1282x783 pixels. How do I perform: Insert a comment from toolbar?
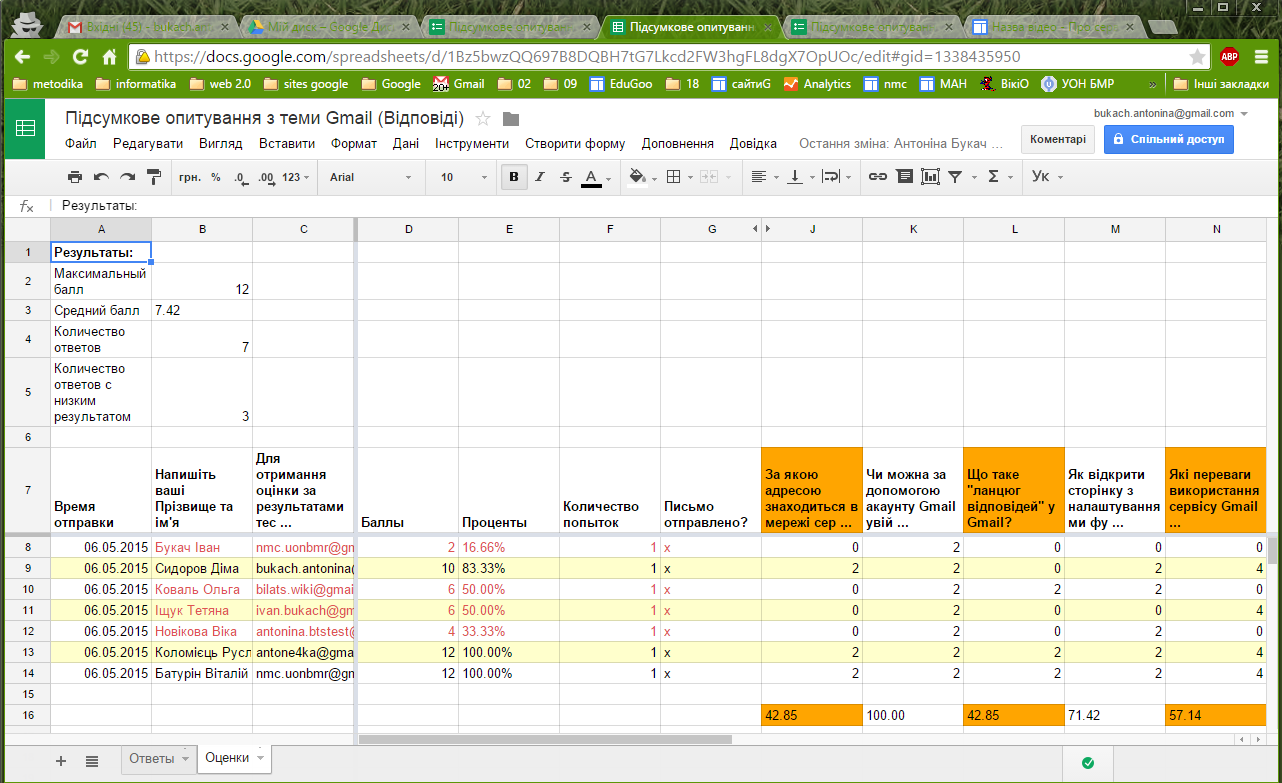(904, 177)
